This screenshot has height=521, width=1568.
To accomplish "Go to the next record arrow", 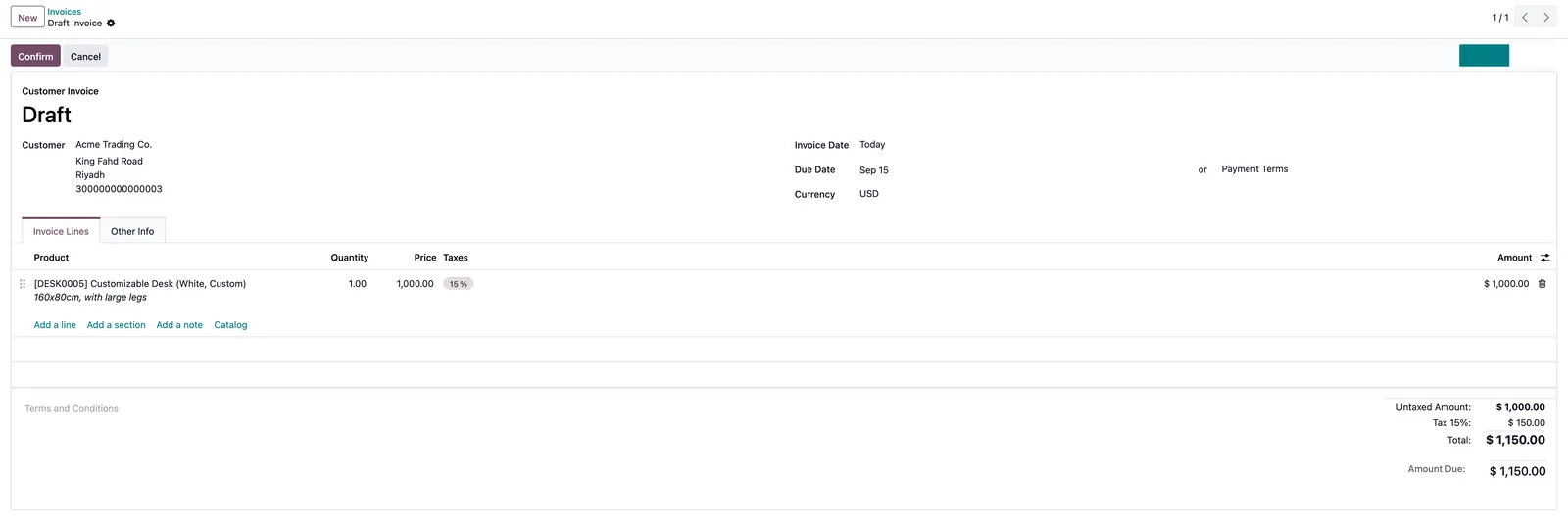I will coord(1546,18).
